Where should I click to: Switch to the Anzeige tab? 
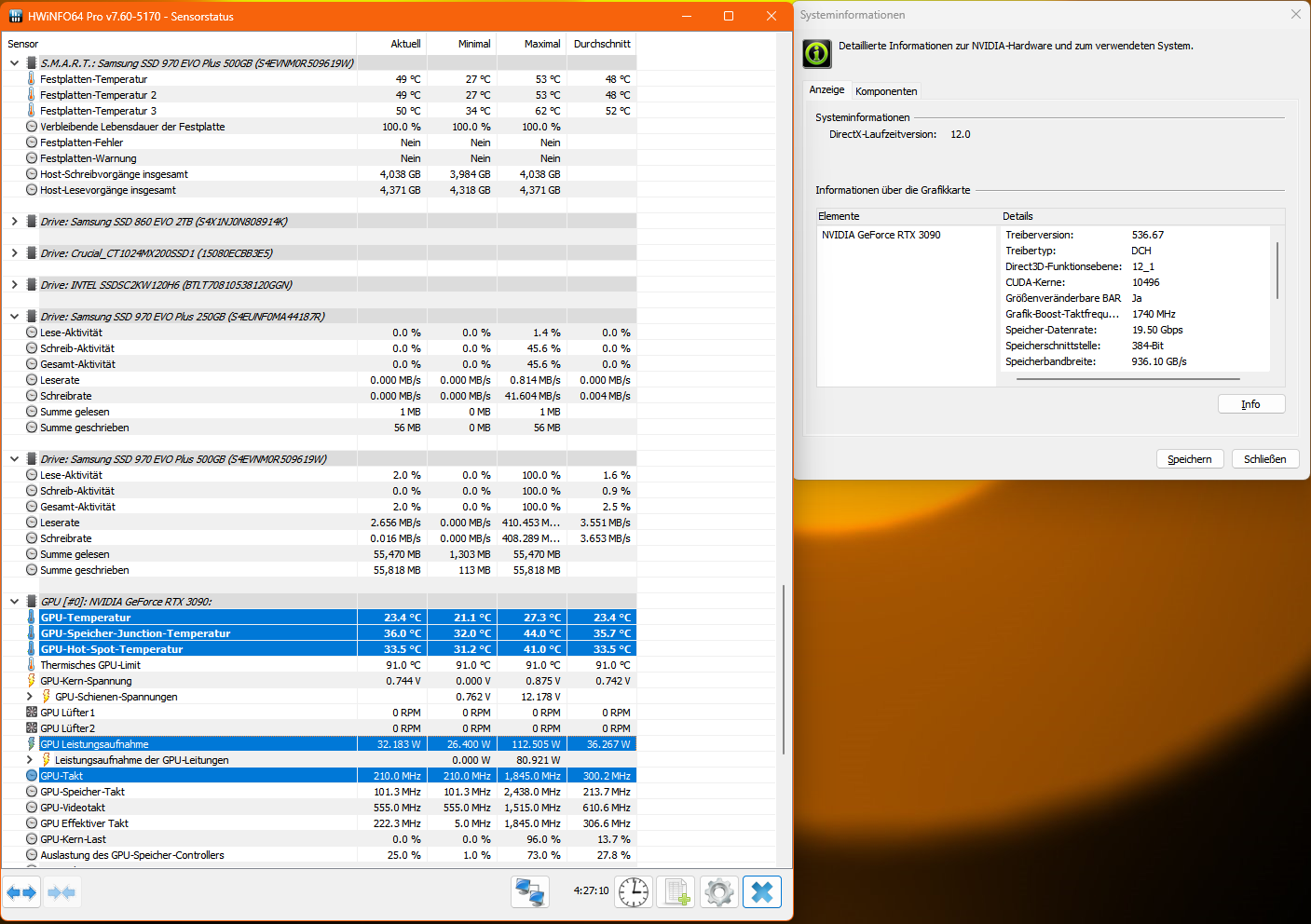click(826, 89)
